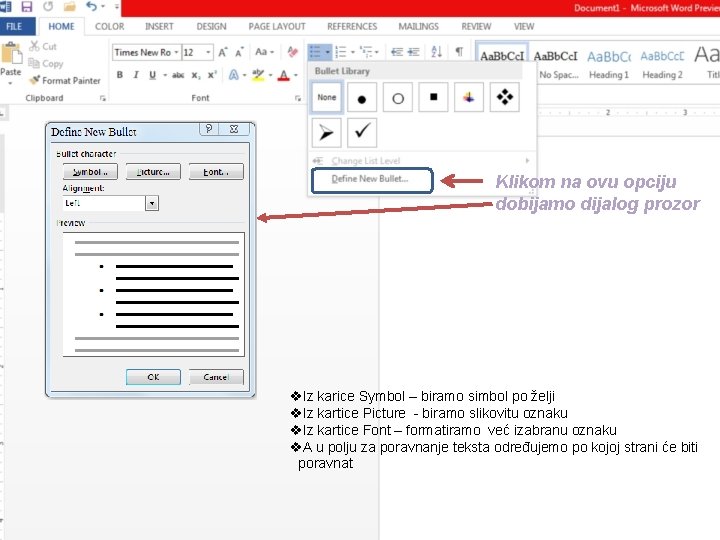Select the Format Painter brush
Viewport: 720px width, 540px height.
point(64,80)
